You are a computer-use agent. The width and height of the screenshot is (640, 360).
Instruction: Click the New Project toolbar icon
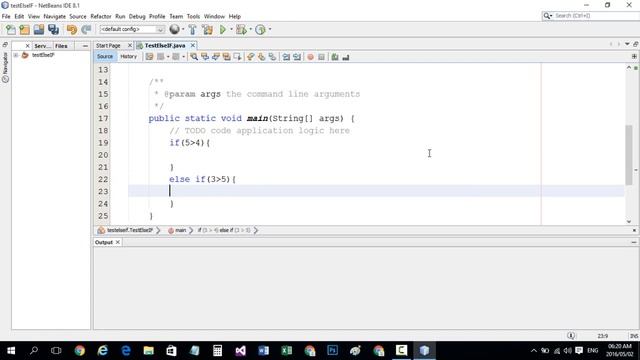click(x=24, y=29)
